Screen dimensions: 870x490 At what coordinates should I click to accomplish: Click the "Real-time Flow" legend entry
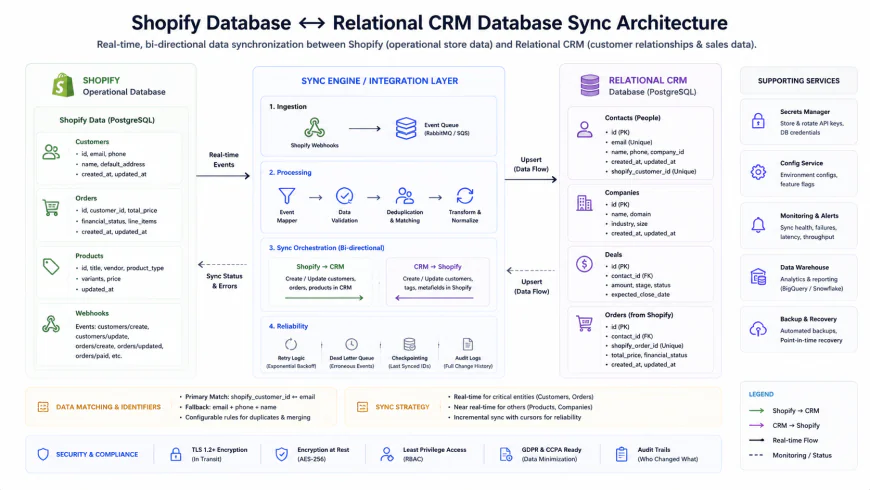coord(795,440)
